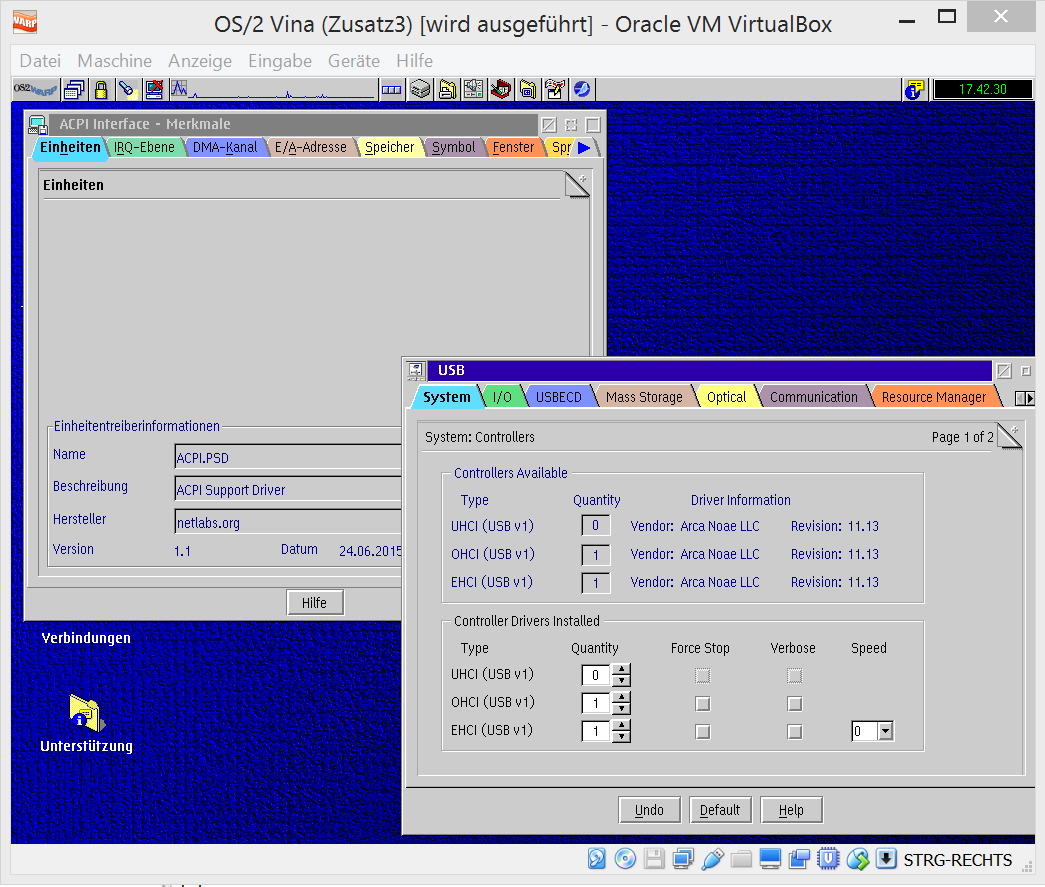This screenshot has height=887, width=1045.
Task: Switch to Symbol tab in ACPI window
Action: tap(453, 147)
